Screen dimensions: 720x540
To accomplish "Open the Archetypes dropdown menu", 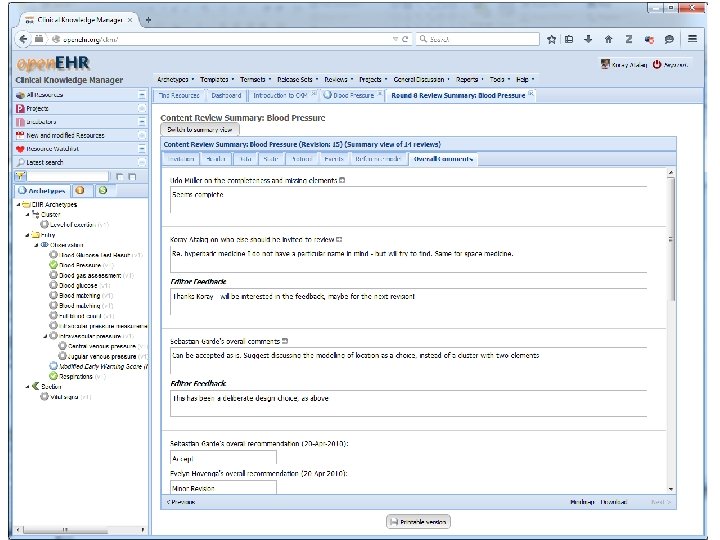I will click(x=175, y=79).
